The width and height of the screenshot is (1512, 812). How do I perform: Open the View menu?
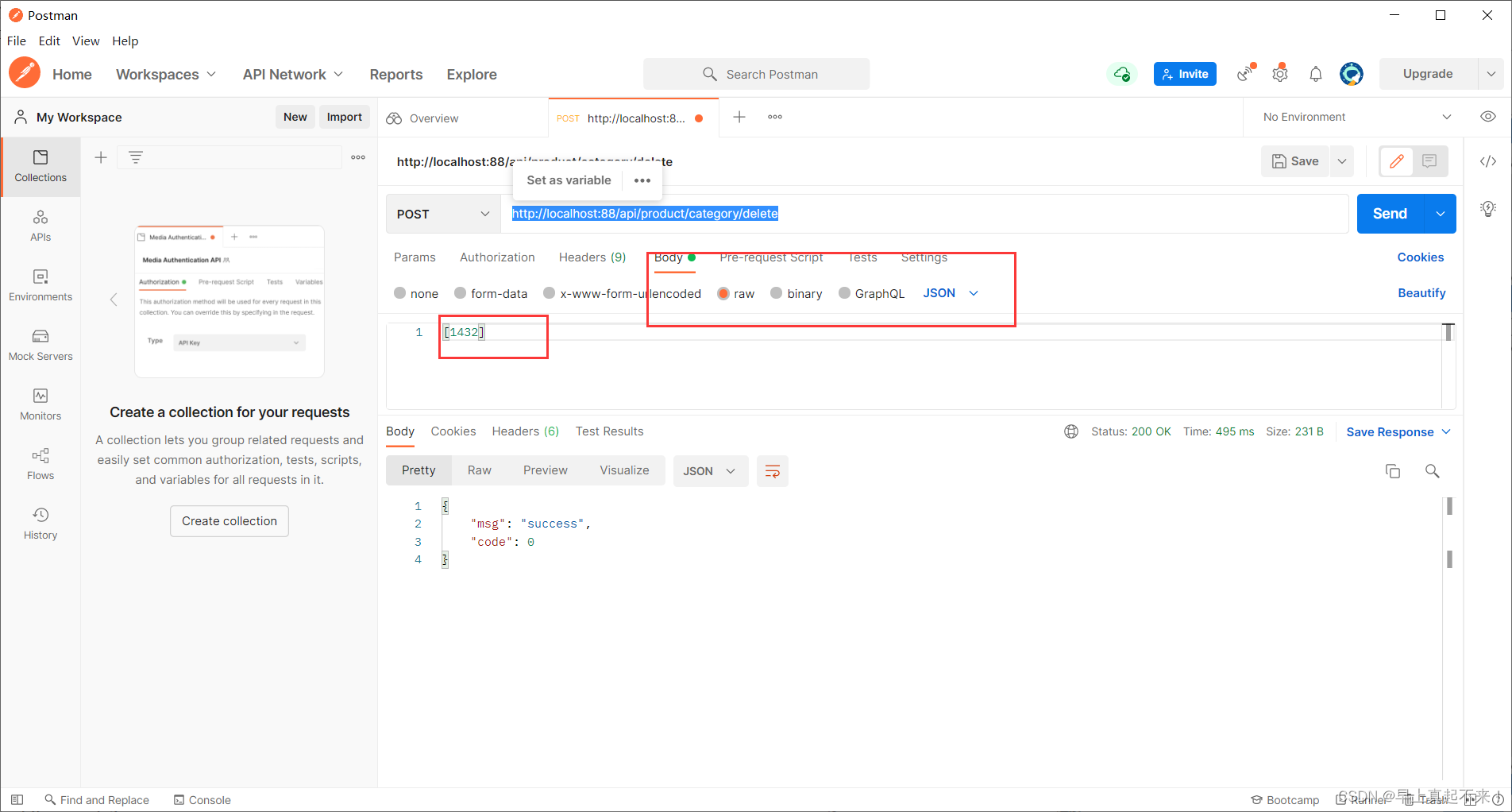pos(86,41)
